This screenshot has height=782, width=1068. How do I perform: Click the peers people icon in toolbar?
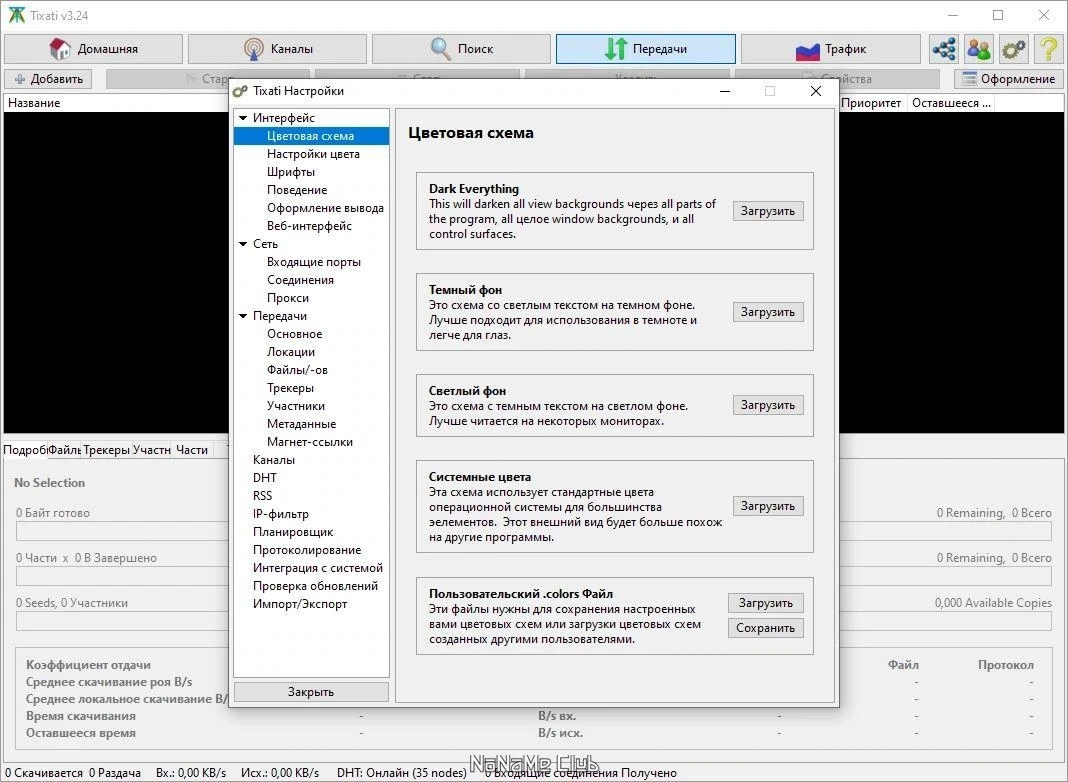(979, 49)
